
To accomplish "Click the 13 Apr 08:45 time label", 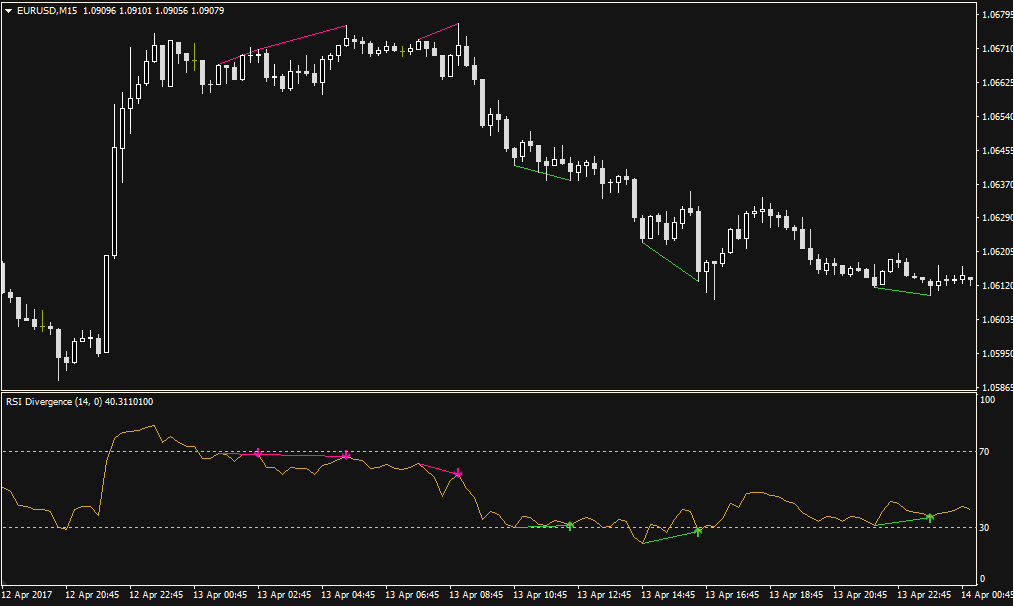I will [477, 595].
